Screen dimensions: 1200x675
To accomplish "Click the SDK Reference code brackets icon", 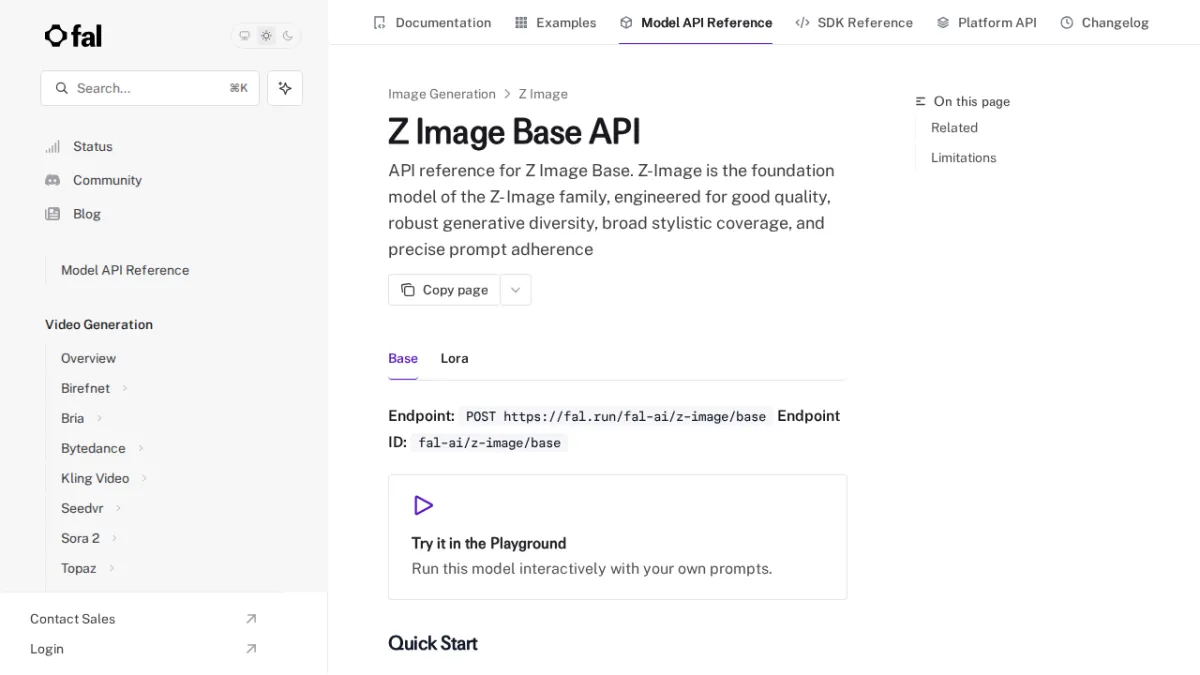I will coord(802,22).
